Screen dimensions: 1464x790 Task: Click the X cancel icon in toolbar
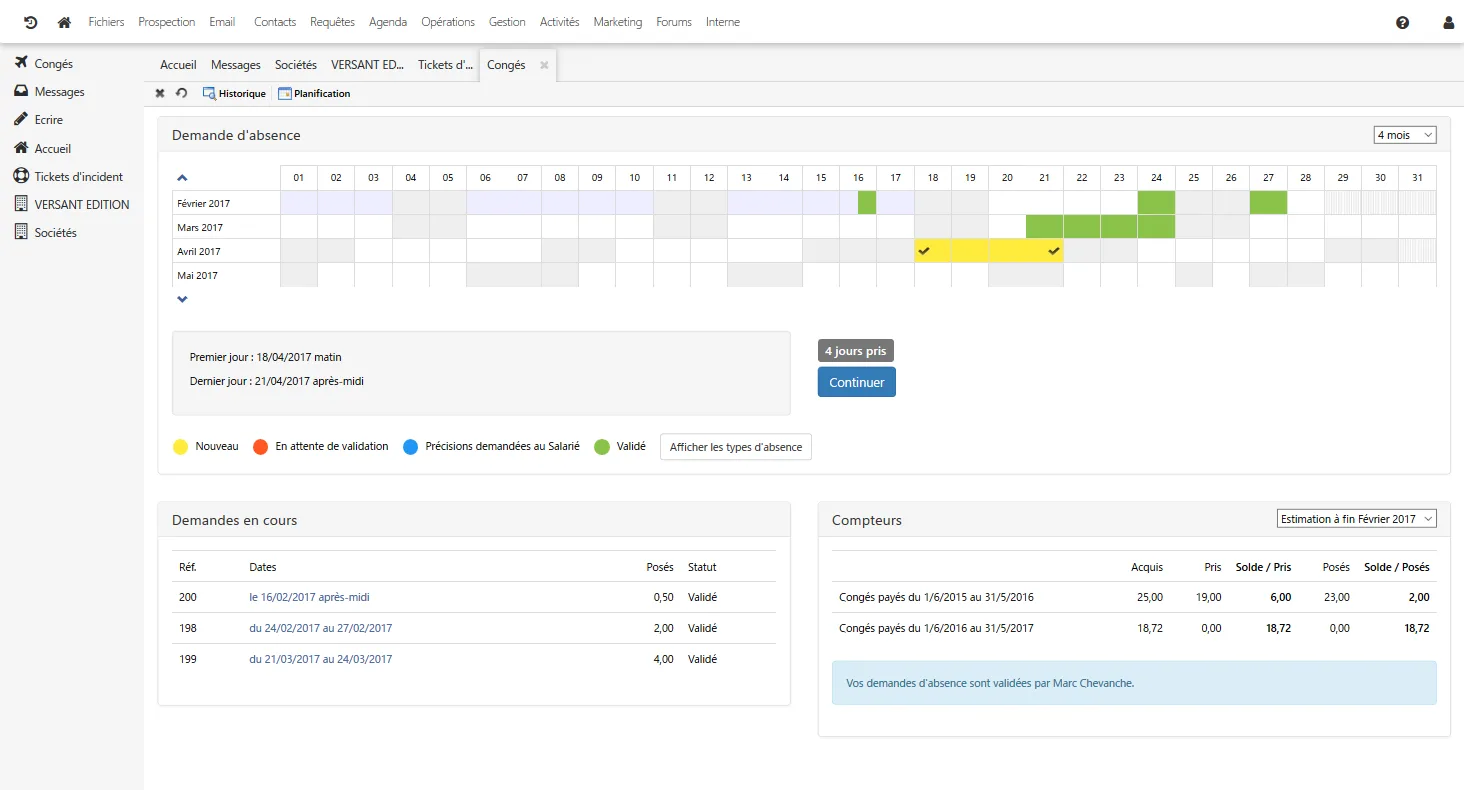click(x=160, y=93)
